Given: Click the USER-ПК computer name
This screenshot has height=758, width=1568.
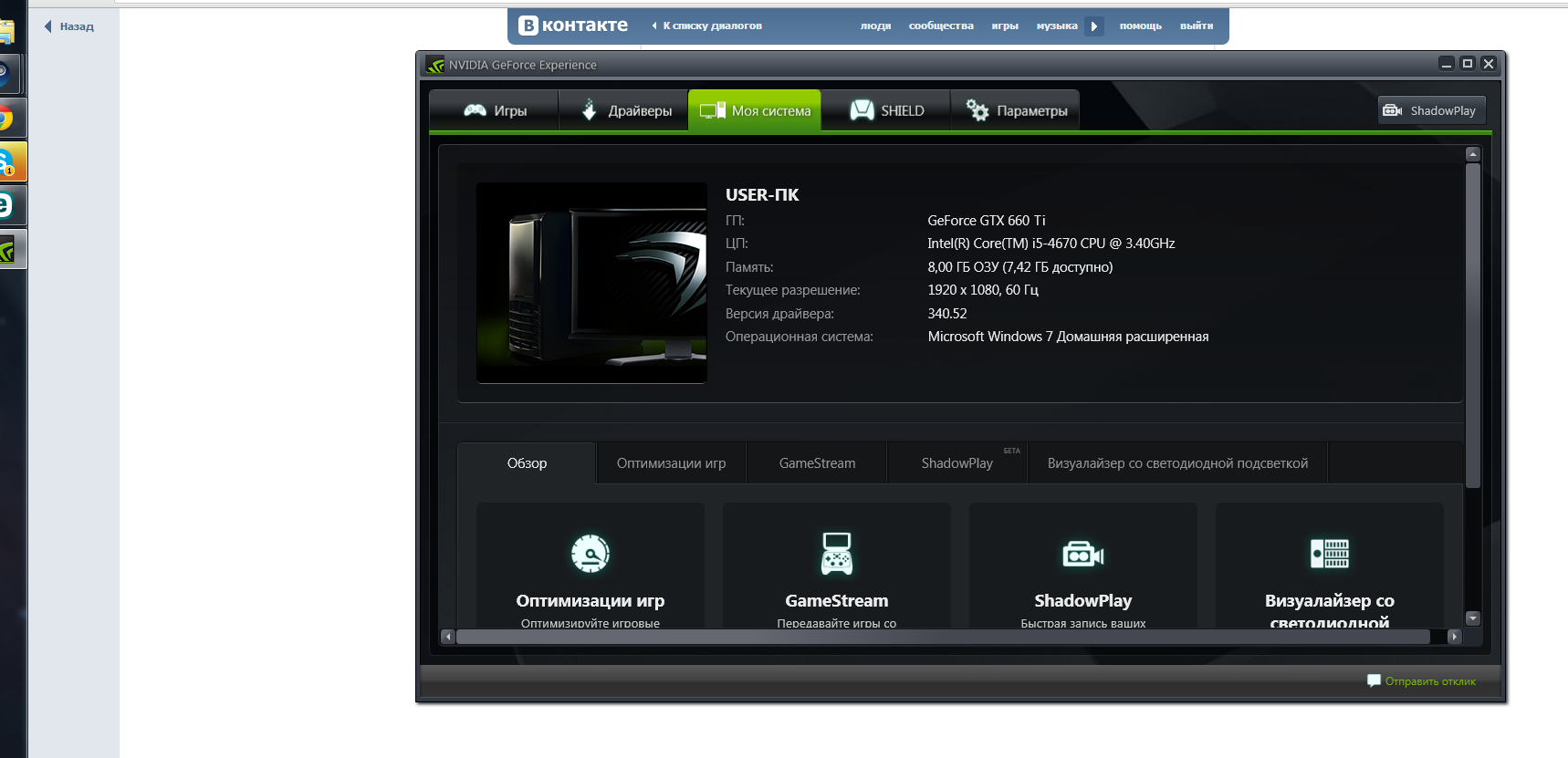Looking at the screenshot, I should pyautogui.click(x=762, y=195).
